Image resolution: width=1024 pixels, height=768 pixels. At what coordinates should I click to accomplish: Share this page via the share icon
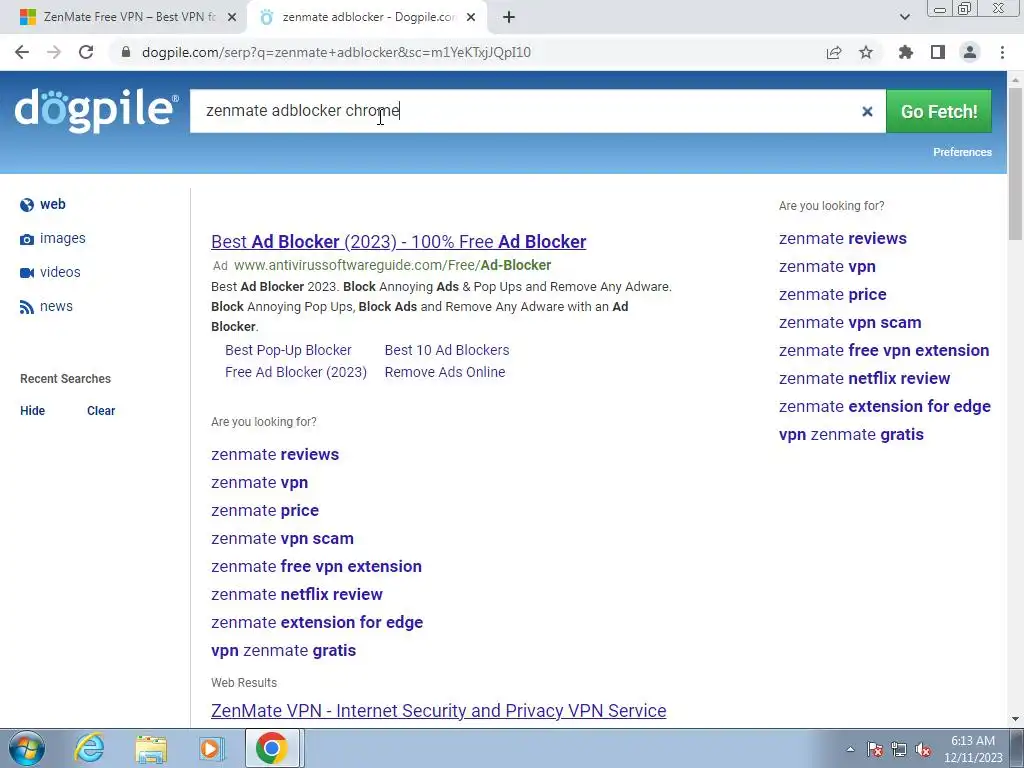tap(834, 52)
